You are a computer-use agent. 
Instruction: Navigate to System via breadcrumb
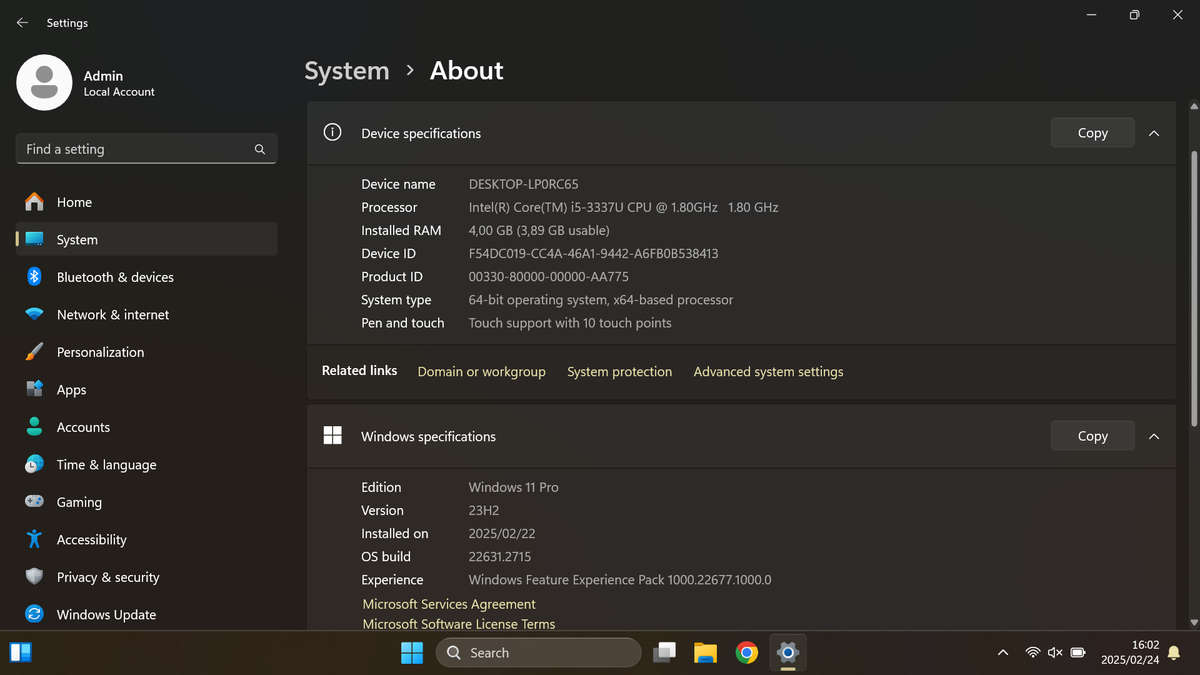(346, 70)
